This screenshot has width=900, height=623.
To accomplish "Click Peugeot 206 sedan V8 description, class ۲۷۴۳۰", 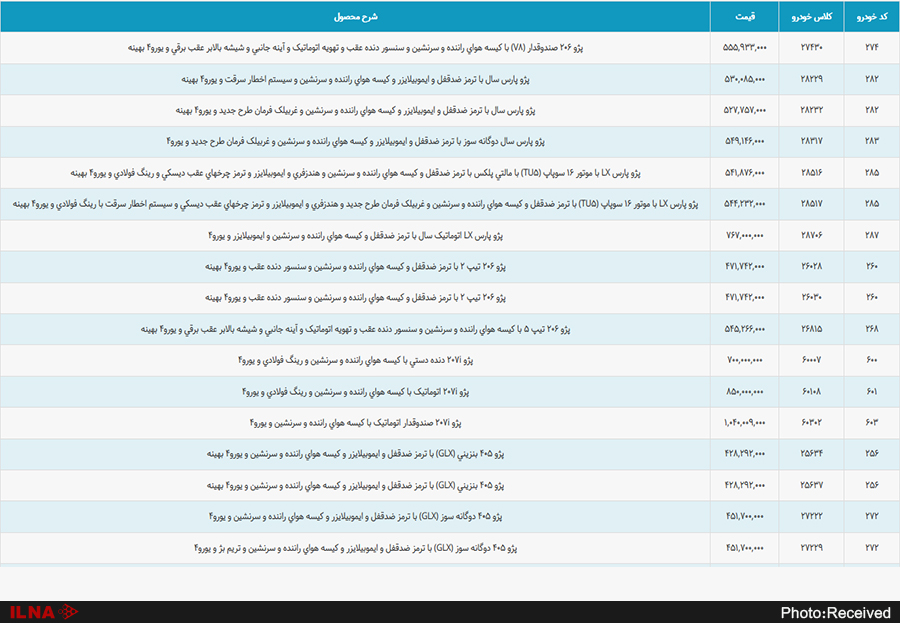I will (x=355, y=48).
